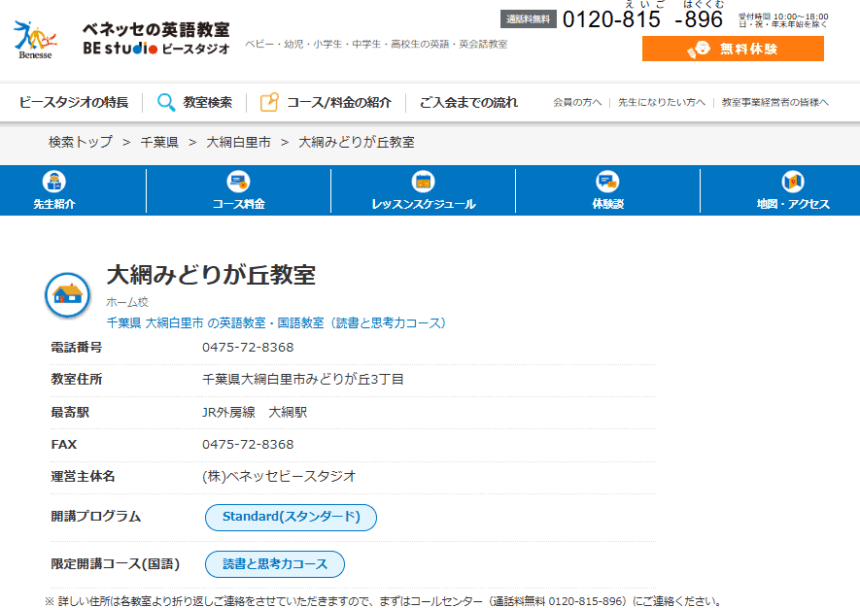The height and width of the screenshot is (608, 860).
Task: Click the magnifier icon beside 教室検索
Action: click(x=166, y=102)
